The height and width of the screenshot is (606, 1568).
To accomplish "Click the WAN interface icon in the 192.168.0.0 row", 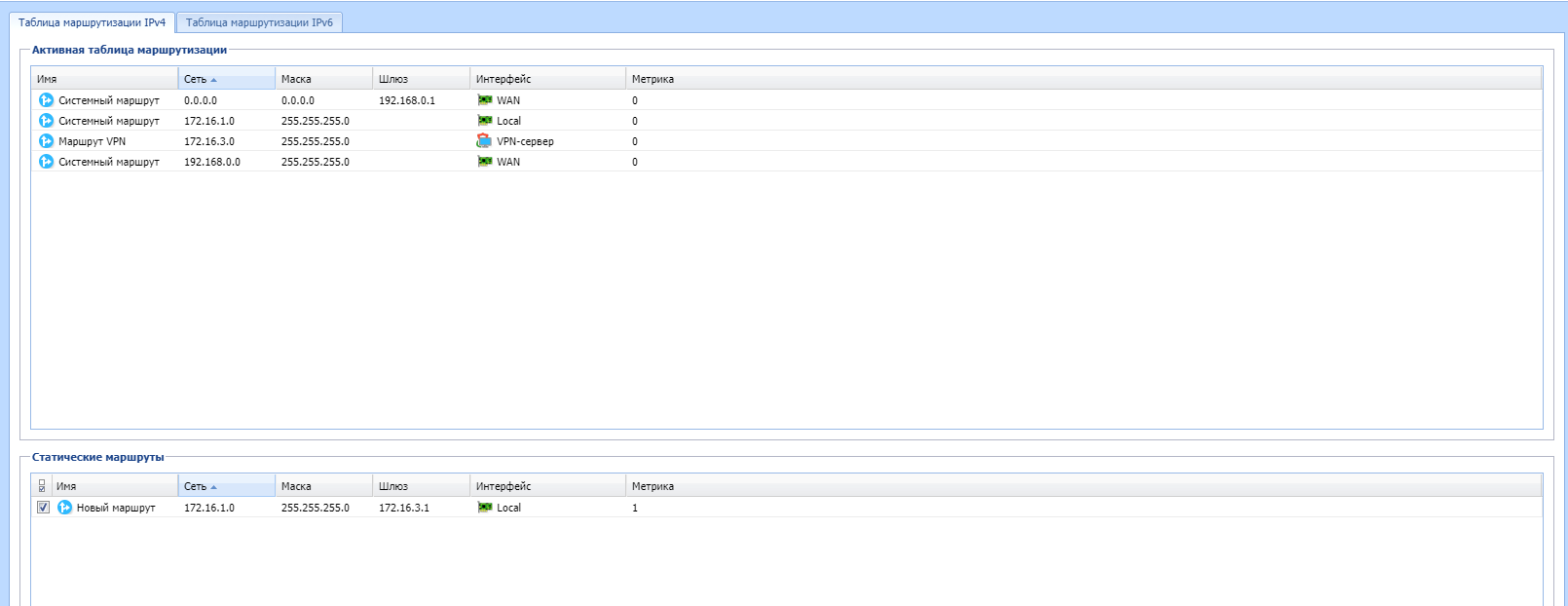I will 484,162.
